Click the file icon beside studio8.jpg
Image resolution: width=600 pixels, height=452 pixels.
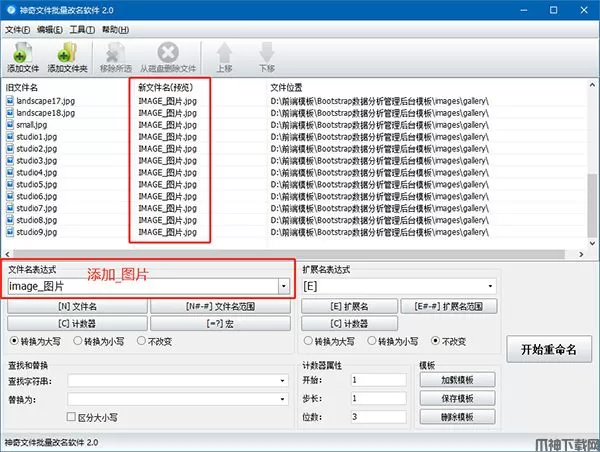pos(10,220)
